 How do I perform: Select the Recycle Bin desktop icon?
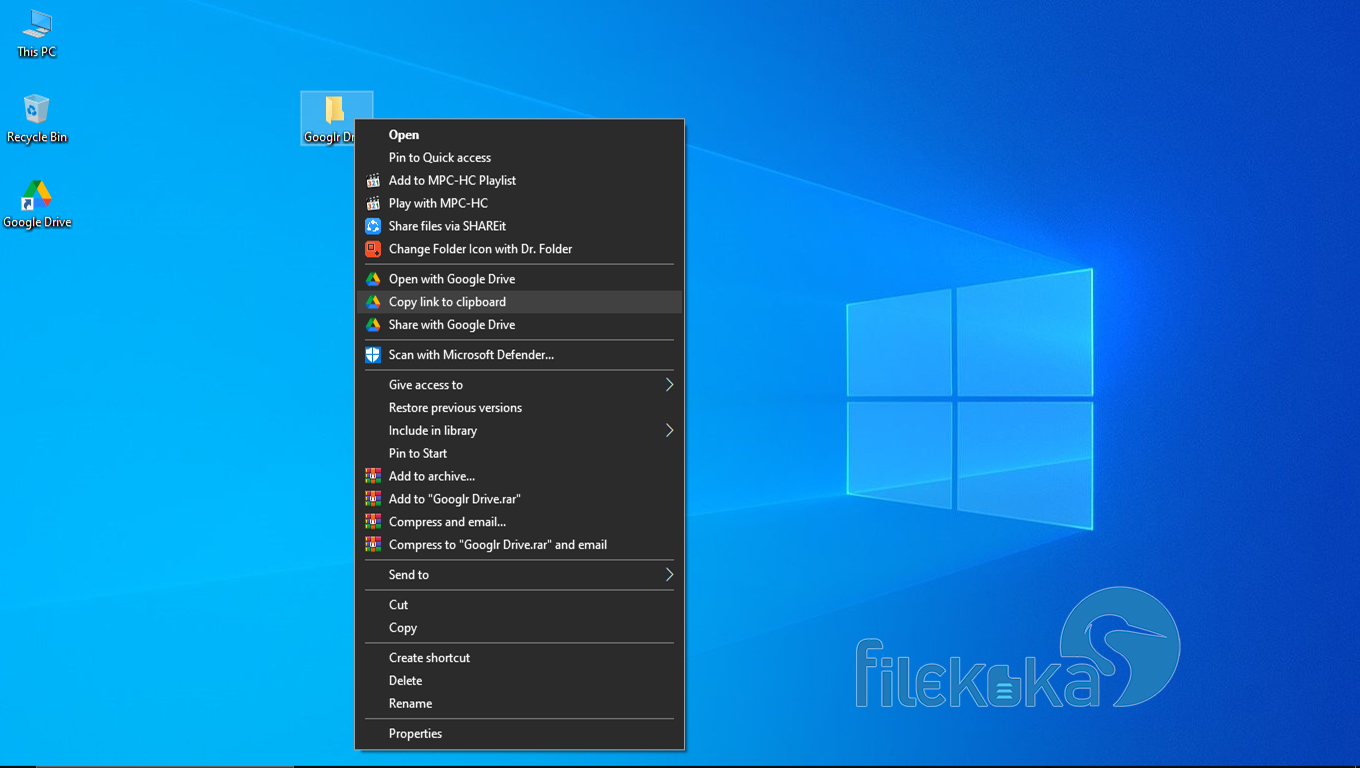(37, 119)
